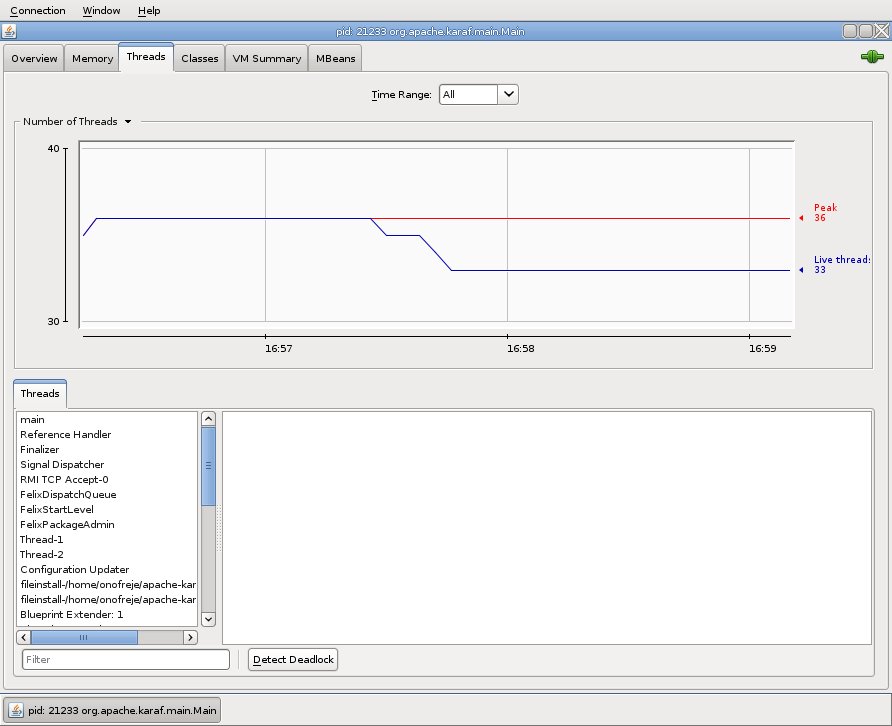Open the Help menu
Image resolution: width=892 pixels, height=726 pixels.
pos(149,10)
